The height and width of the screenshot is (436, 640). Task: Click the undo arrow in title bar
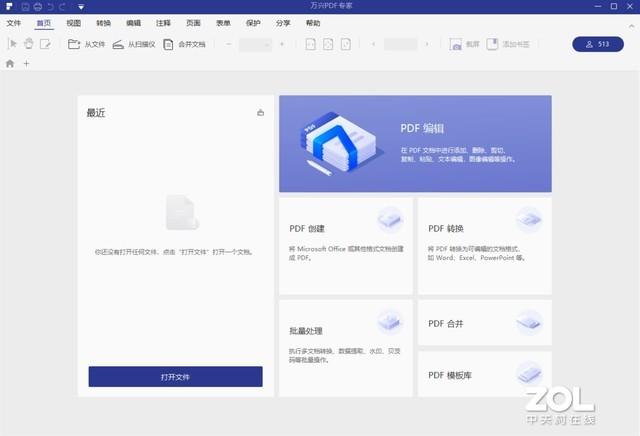click(x=51, y=7)
